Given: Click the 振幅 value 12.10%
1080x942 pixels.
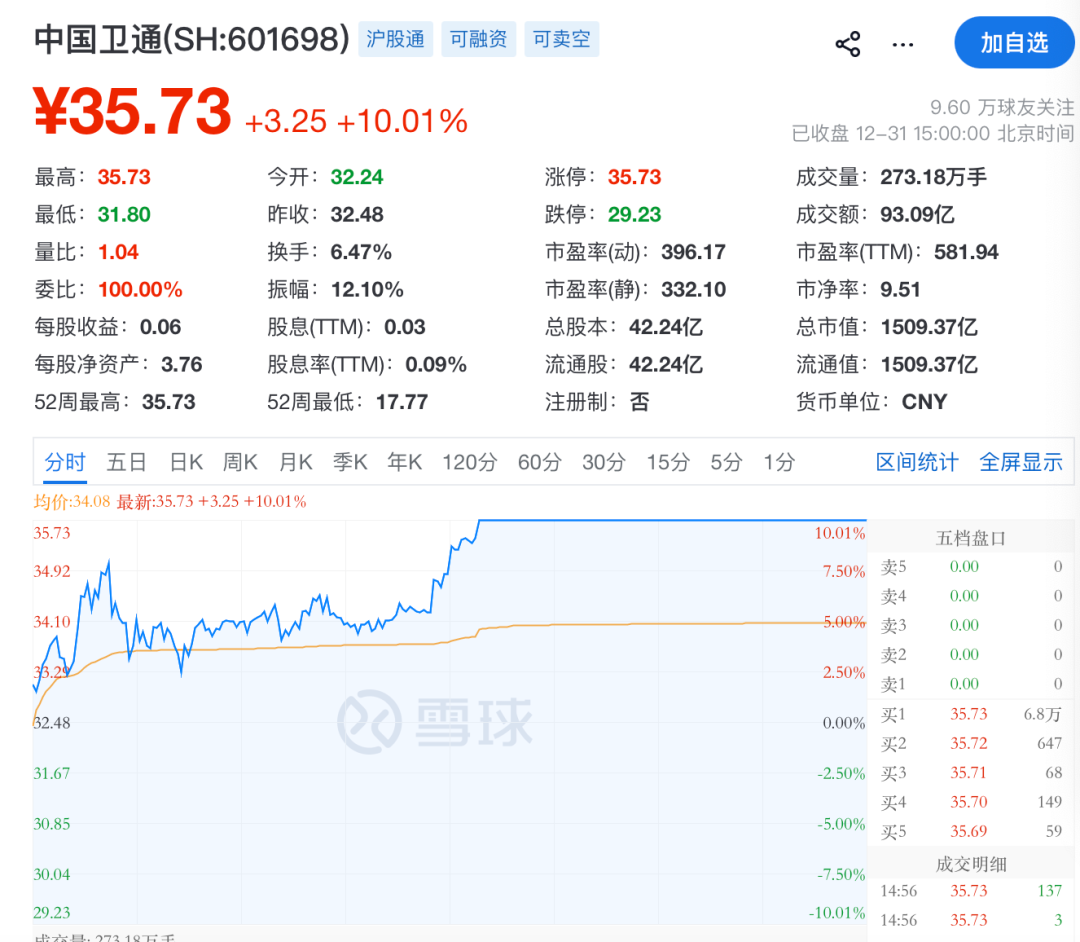Looking at the screenshot, I should point(367,289).
